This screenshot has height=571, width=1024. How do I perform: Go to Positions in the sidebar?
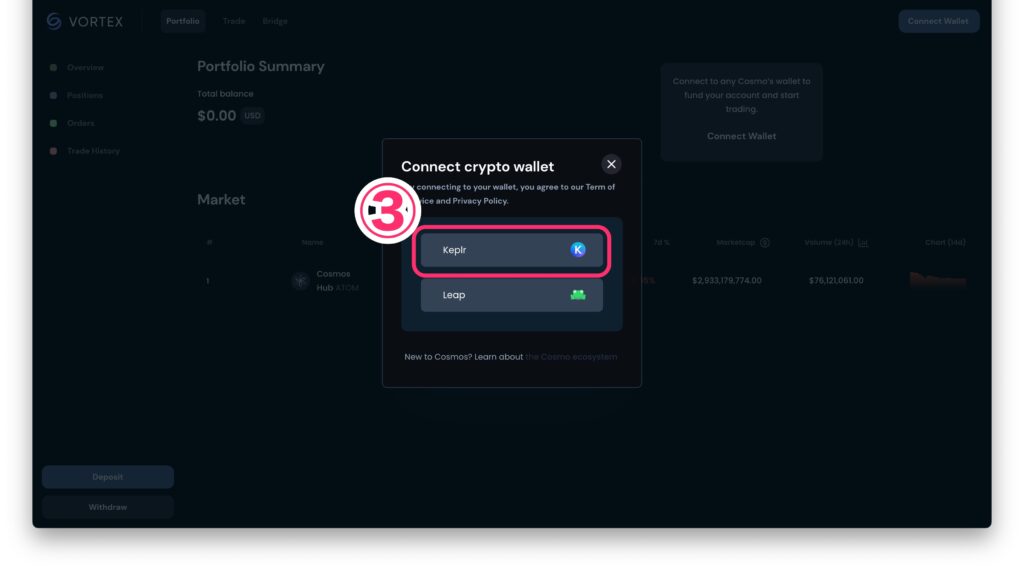(x=85, y=96)
